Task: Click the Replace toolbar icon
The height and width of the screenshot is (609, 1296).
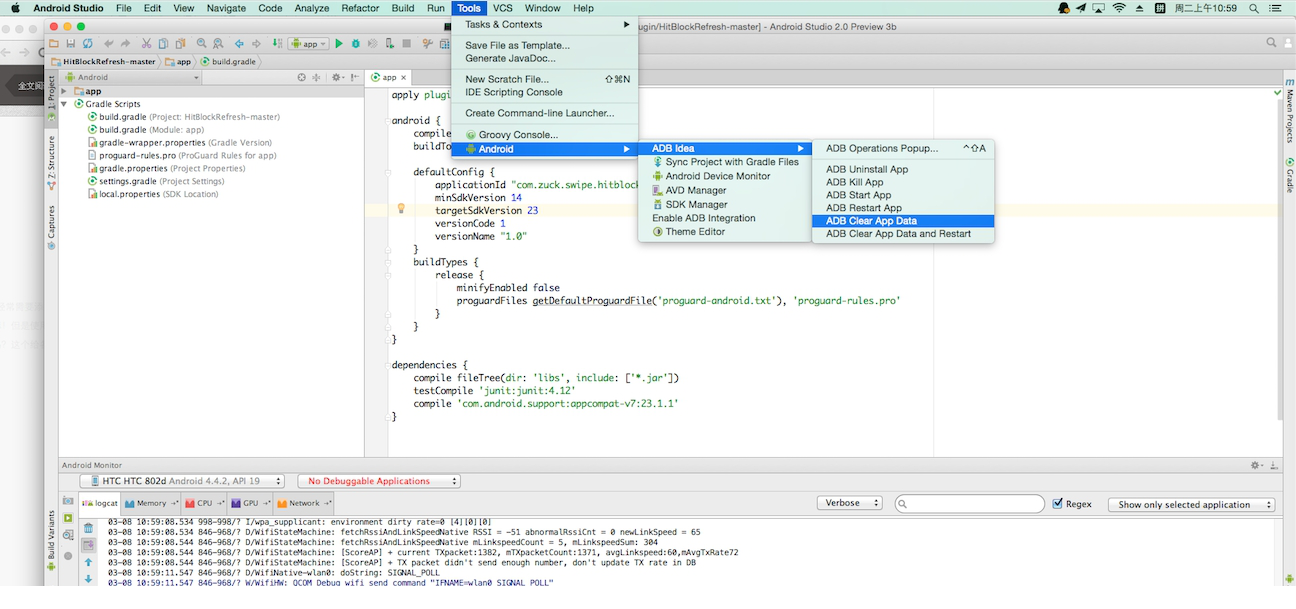Action: 218,44
